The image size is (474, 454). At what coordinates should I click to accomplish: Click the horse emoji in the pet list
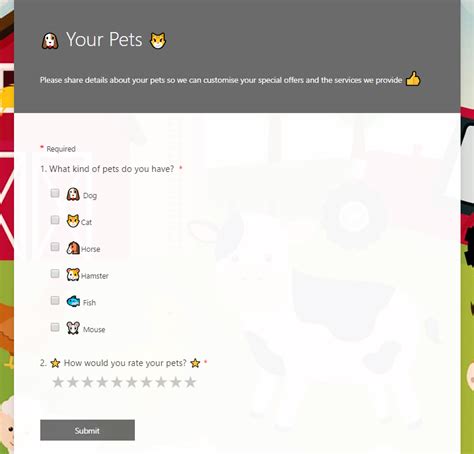73,248
